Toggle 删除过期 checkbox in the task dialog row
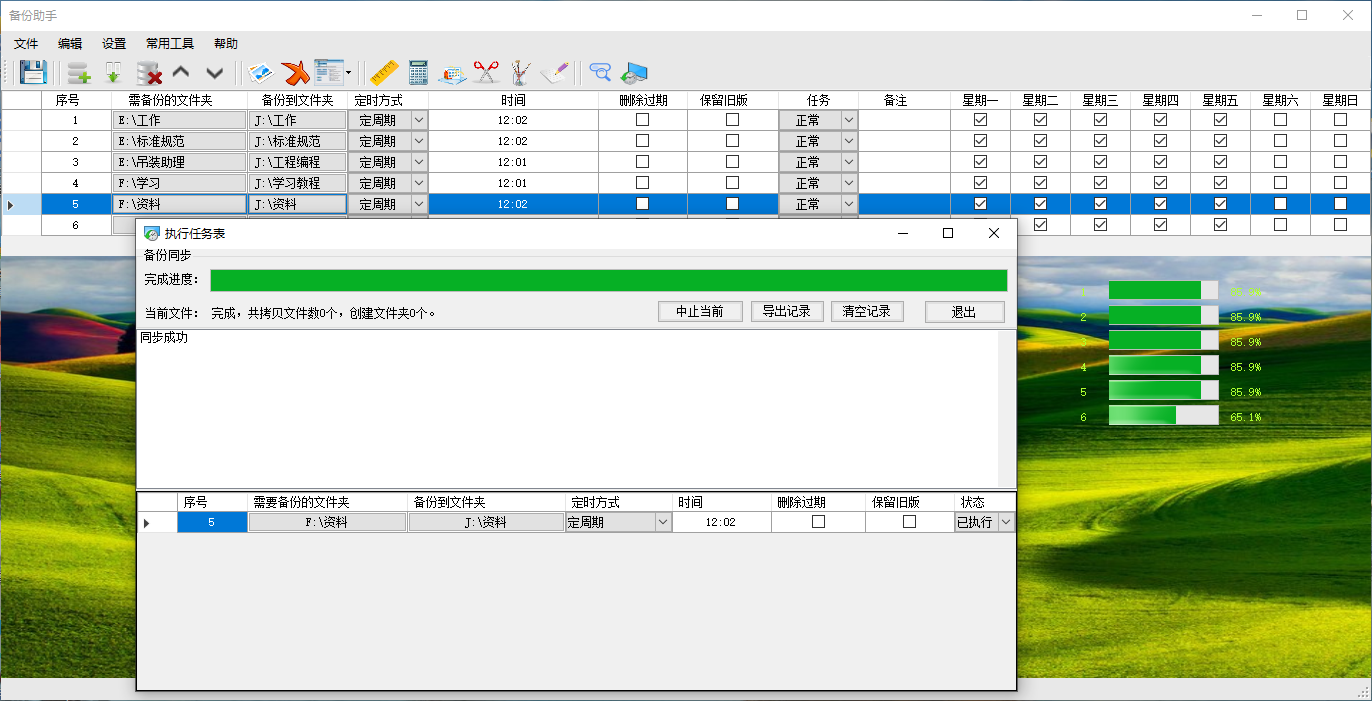Image resolution: width=1372 pixels, height=701 pixels. [x=818, y=522]
